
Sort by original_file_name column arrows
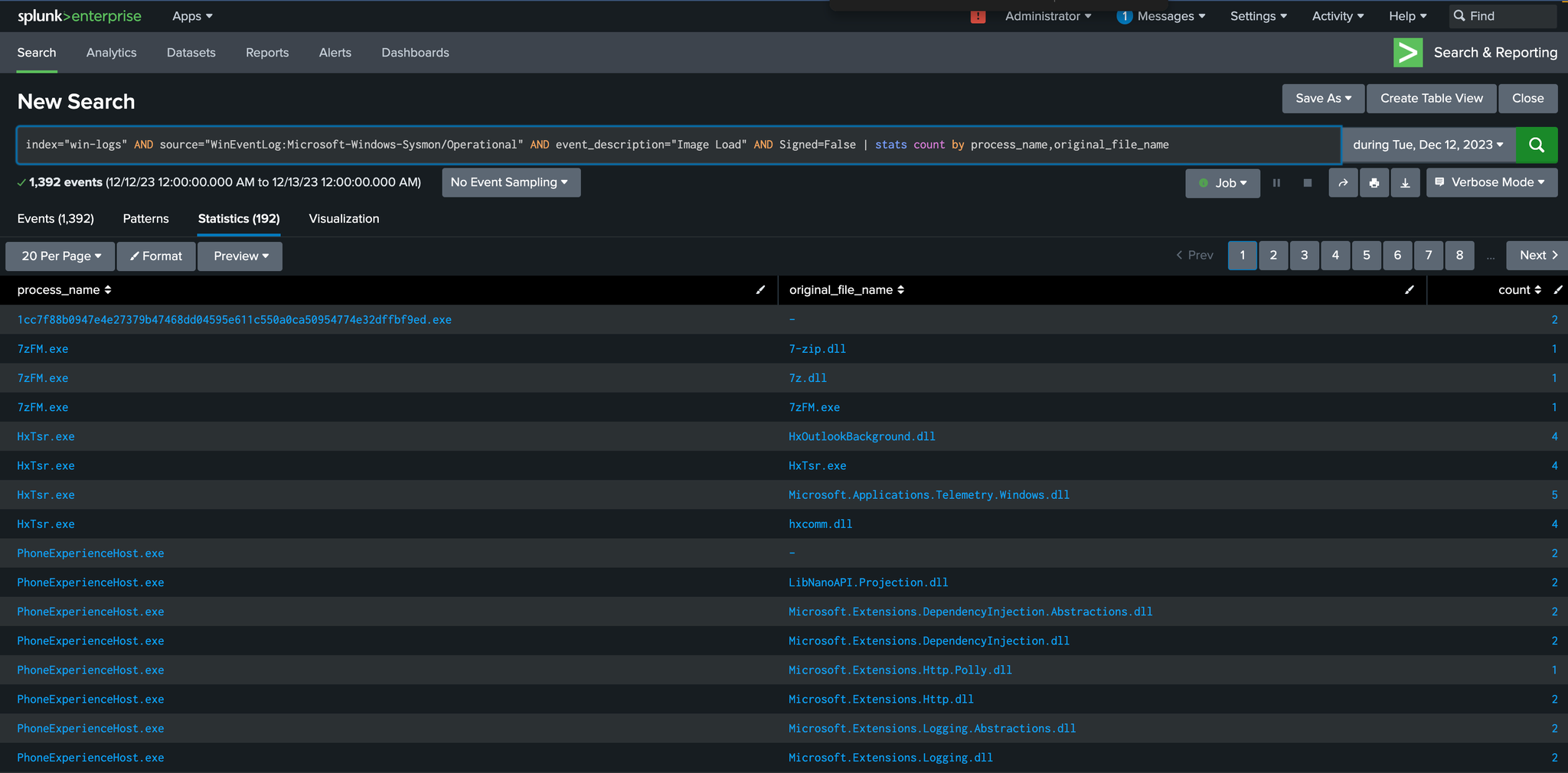click(x=900, y=289)
